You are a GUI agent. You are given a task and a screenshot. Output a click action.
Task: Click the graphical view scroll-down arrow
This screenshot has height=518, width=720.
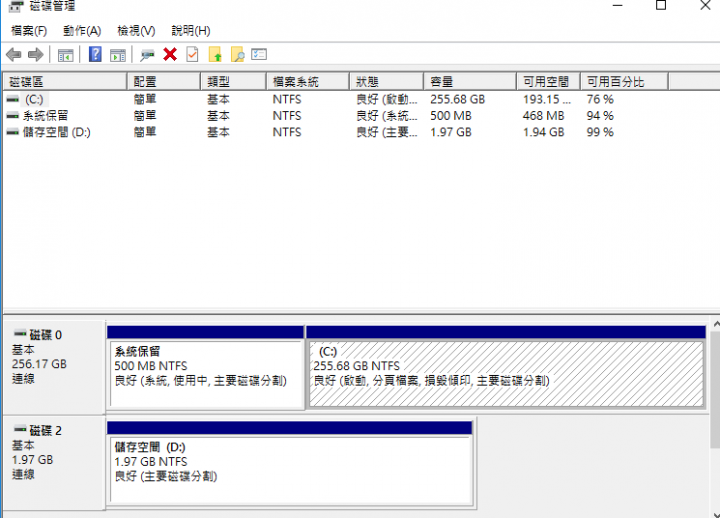(x=715, y=514)
